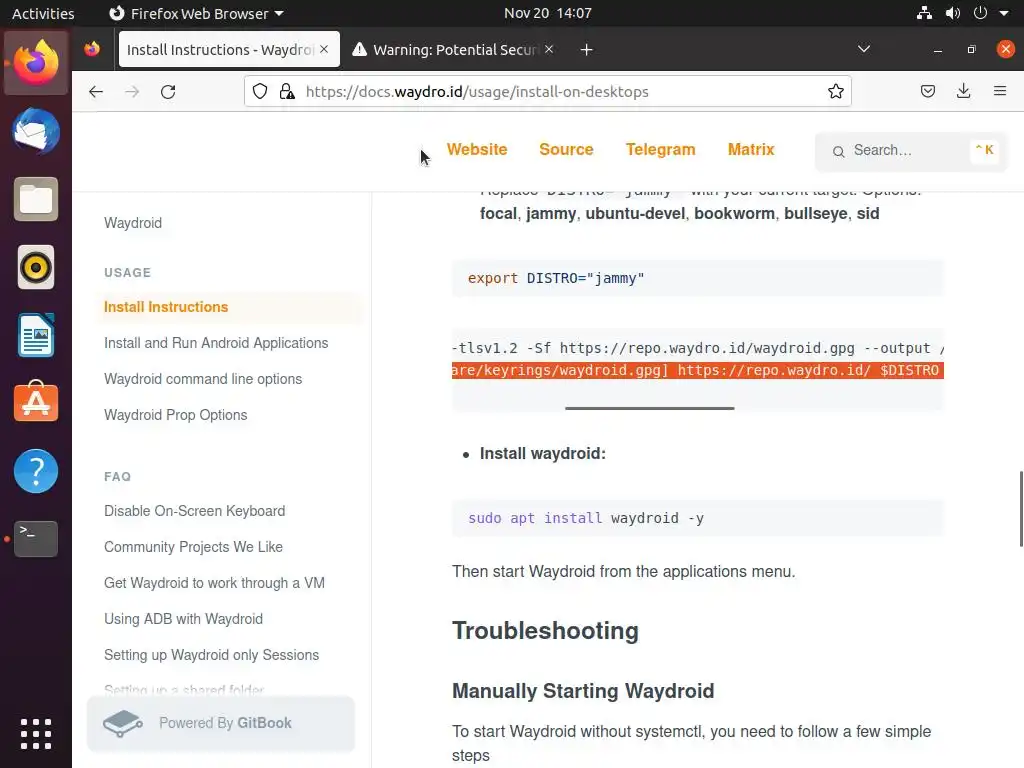Open Rhythmbox from the dock

[36, 267]
